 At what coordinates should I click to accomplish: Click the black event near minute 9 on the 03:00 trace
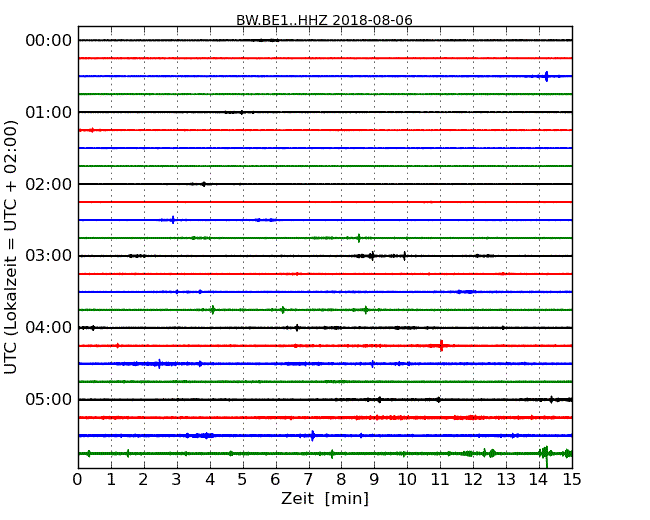372,256
